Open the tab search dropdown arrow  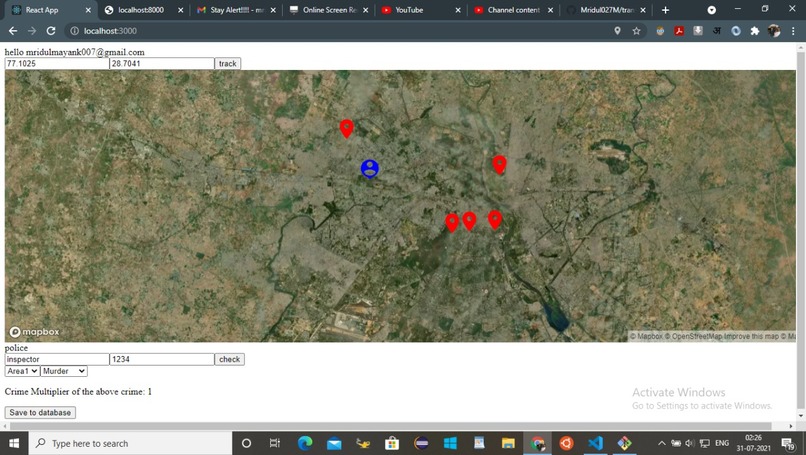[x=711, y=10]
